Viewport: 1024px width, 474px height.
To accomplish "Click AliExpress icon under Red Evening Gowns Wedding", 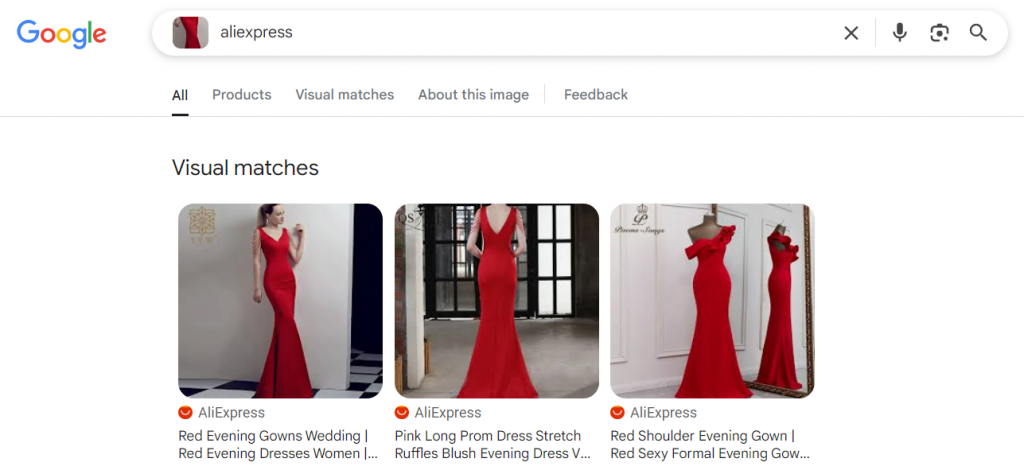I will pos(185,413).
